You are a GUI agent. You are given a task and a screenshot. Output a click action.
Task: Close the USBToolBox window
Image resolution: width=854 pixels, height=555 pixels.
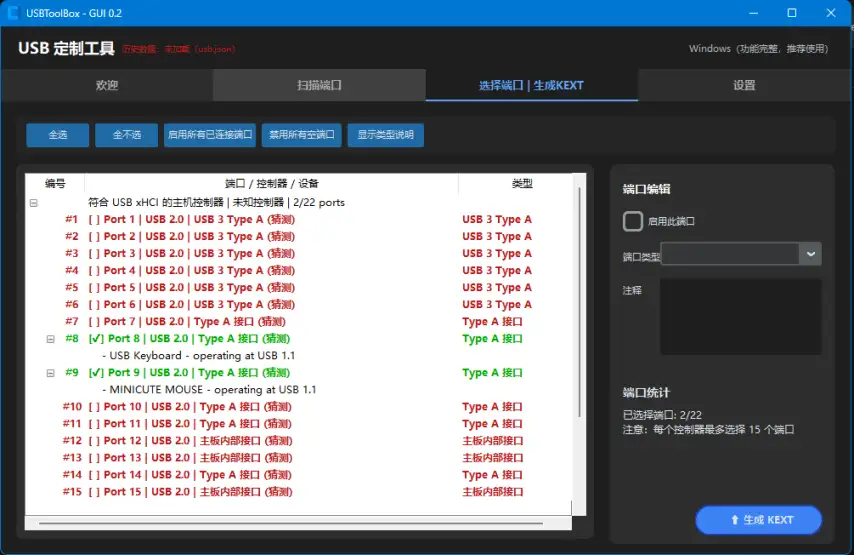[x=835, y=13]
